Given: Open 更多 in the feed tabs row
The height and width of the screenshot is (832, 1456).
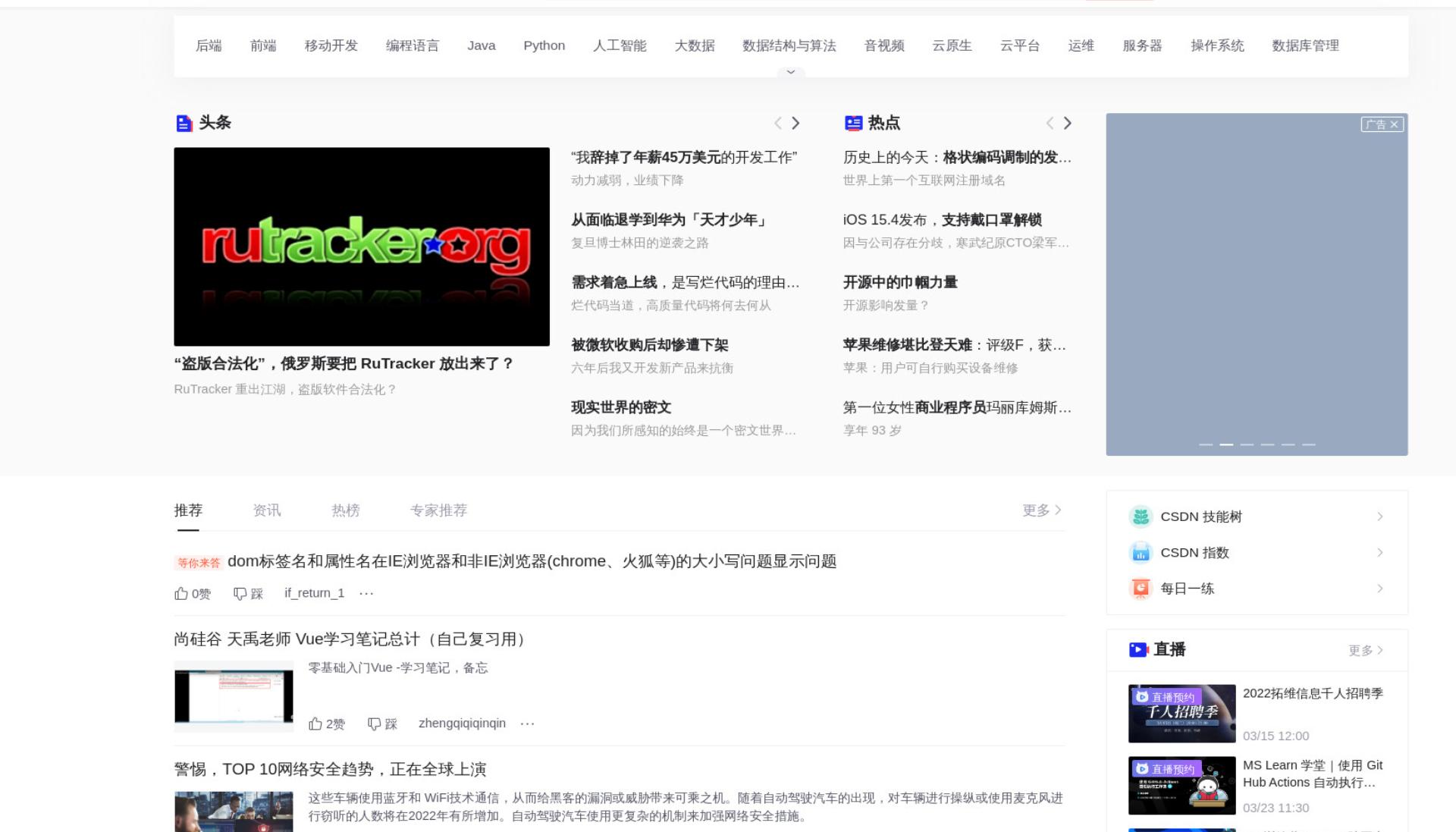Looking at the screenshot, I should (x=1042, y=510).
